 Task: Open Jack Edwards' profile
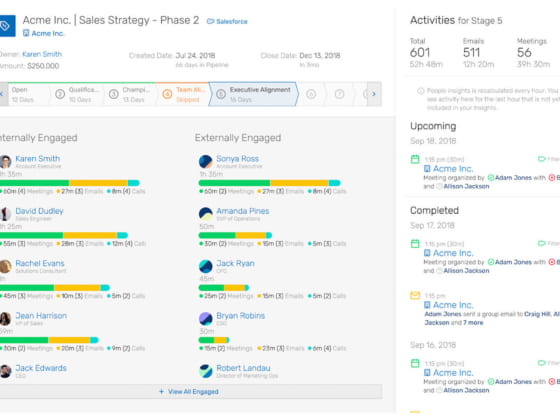(x=41, y=368)
